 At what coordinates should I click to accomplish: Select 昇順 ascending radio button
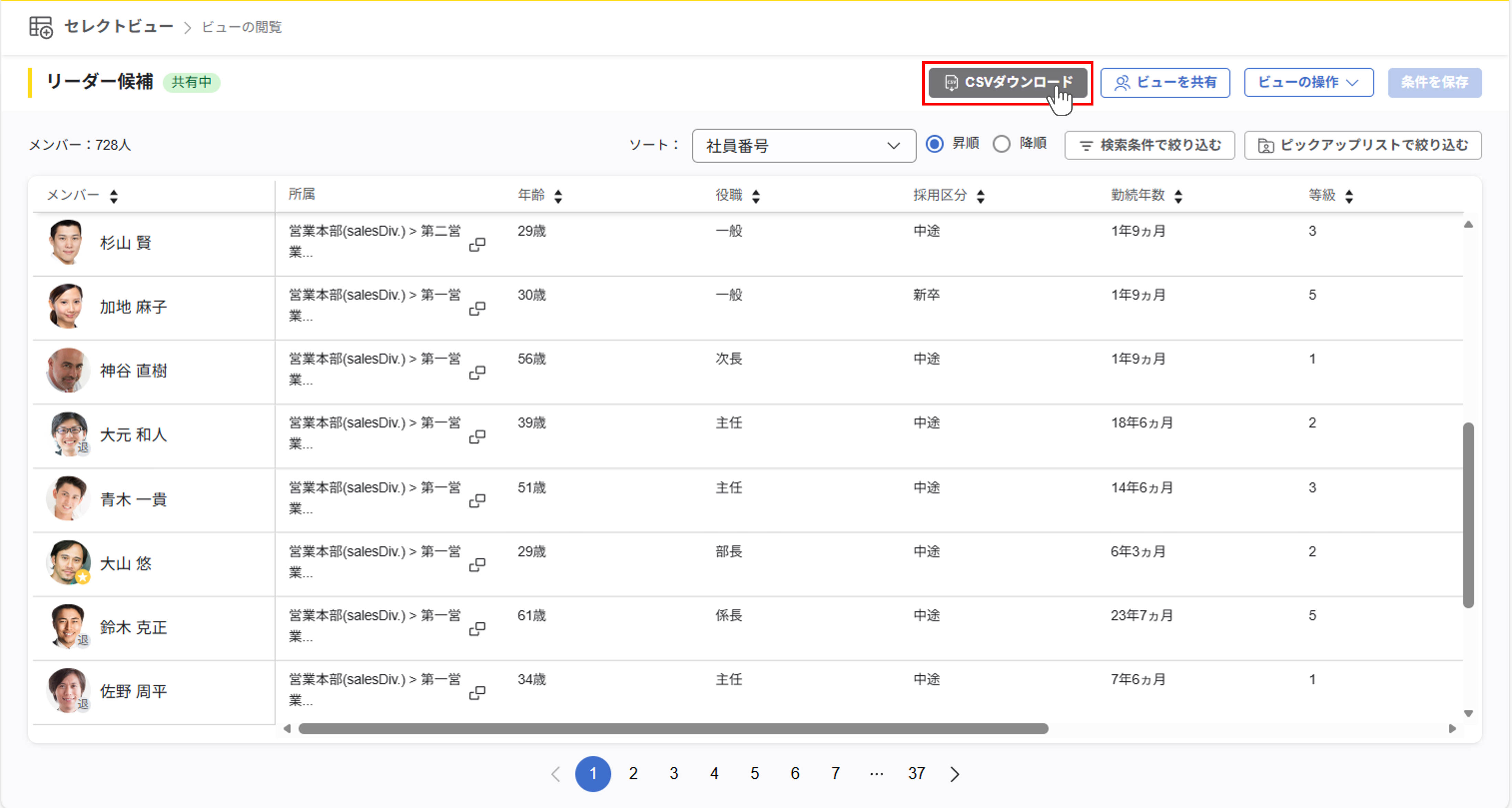point(934,144)
